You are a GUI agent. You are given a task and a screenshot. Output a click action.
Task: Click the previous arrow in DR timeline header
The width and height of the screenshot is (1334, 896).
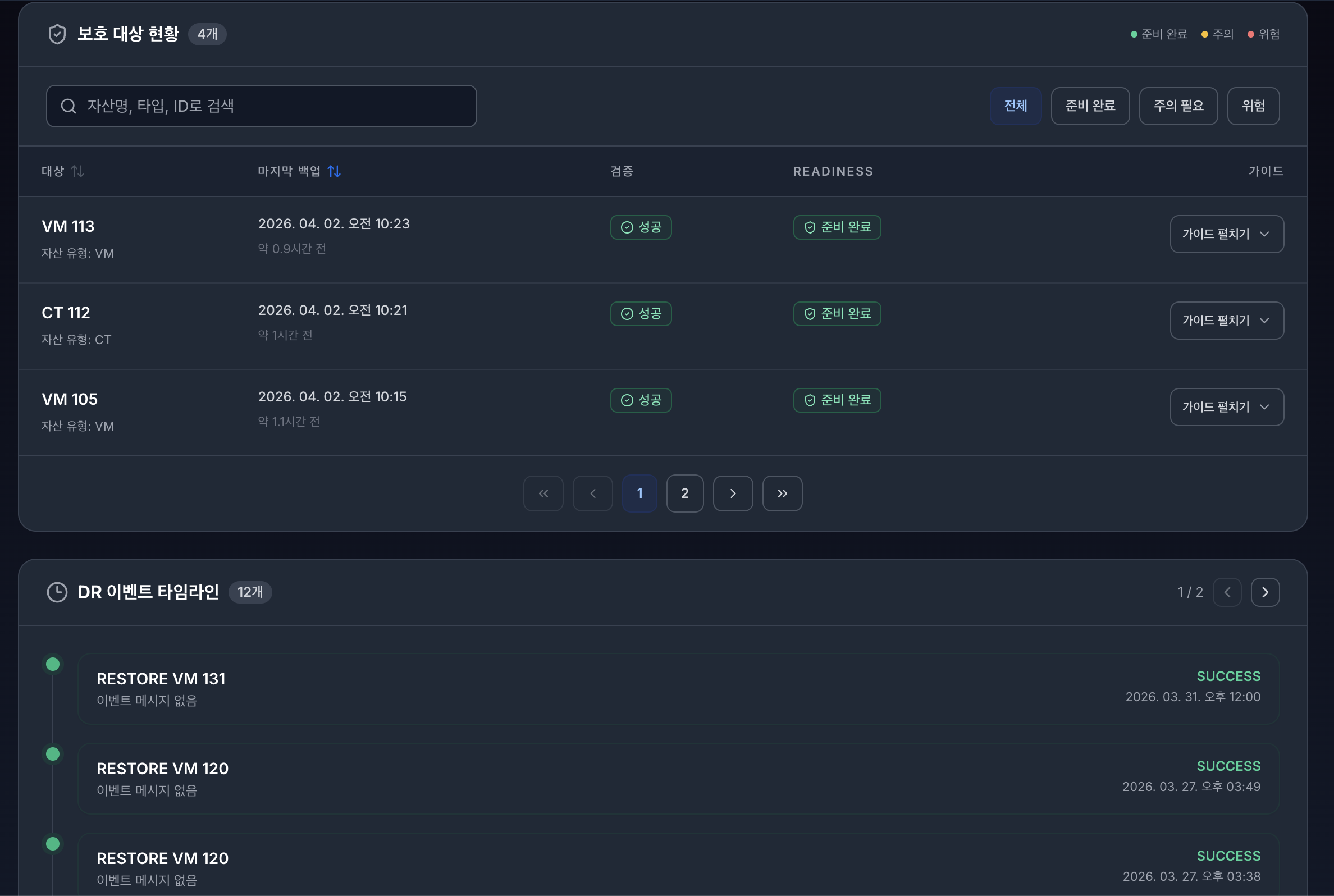pyautogui.click(x=1228, y=592)
